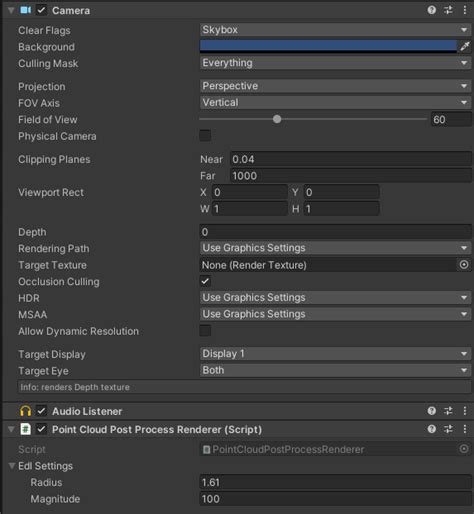Viewport: 474px width, 514px height.
Task: Open Audio Listener preset selector icon
Action: point(448,411)
